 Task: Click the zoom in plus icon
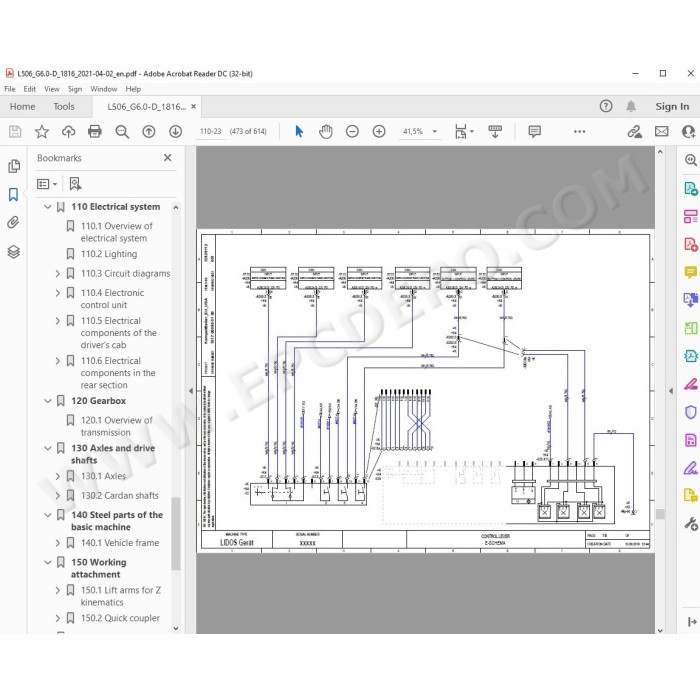pyautogui.click(x=379, y=131)
